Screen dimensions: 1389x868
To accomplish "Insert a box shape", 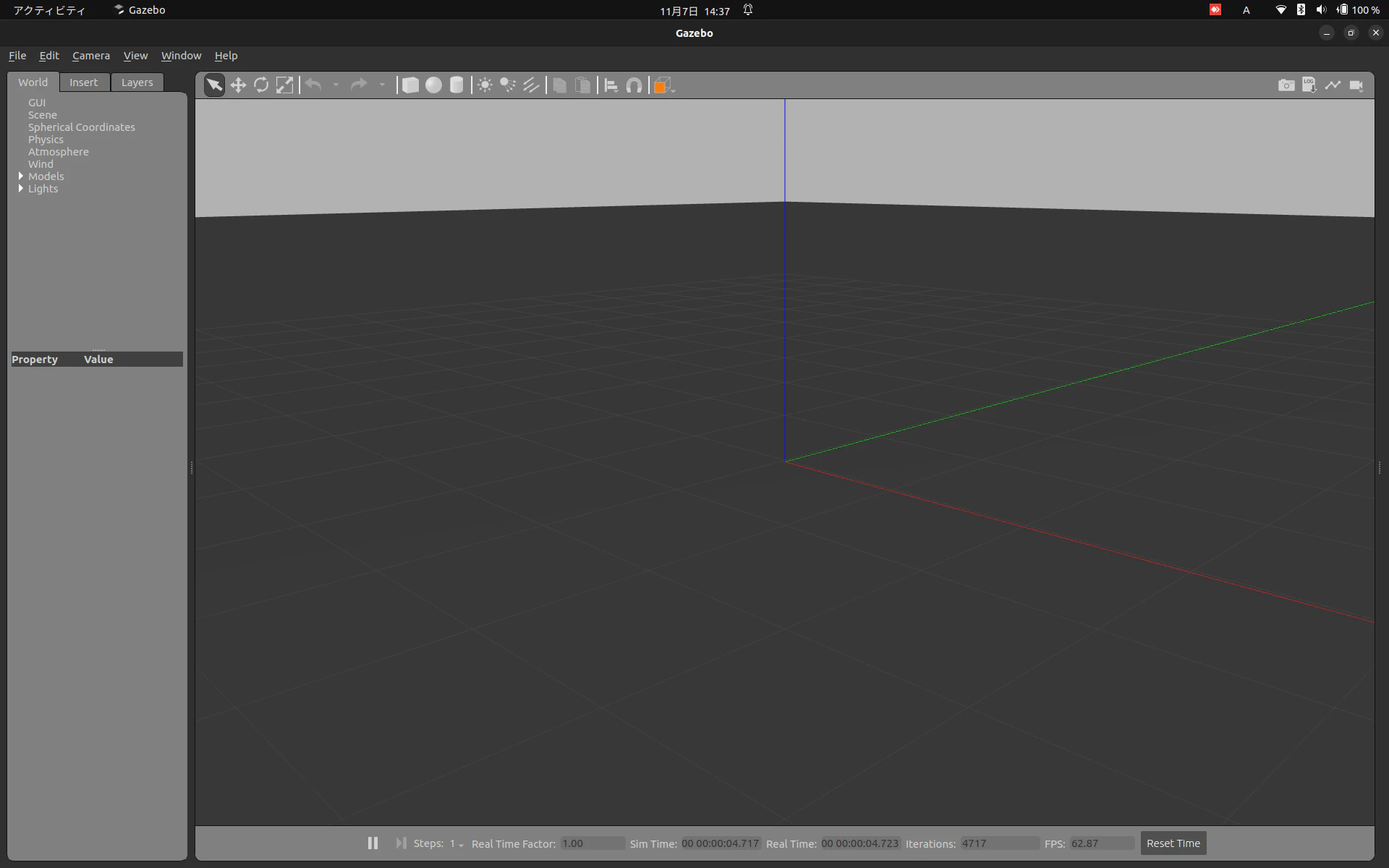I will (x=410, y=85).
